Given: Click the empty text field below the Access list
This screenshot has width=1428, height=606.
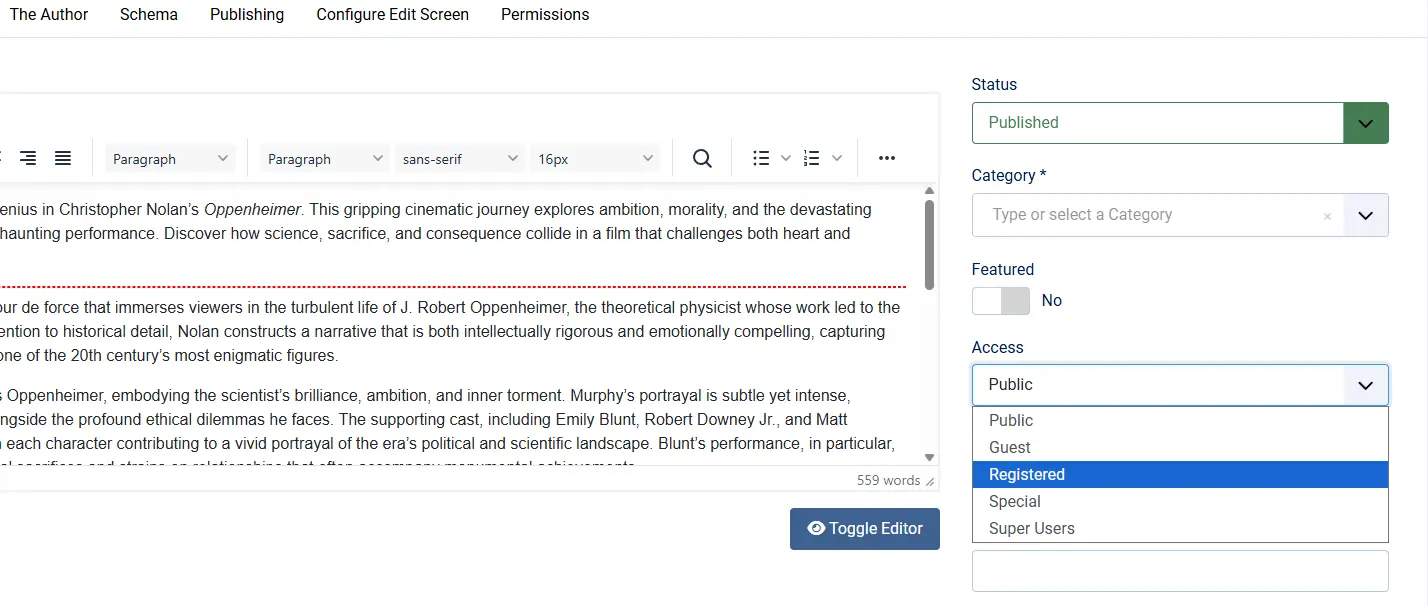Looking at the screenshot, I should tap(1179, 569).
